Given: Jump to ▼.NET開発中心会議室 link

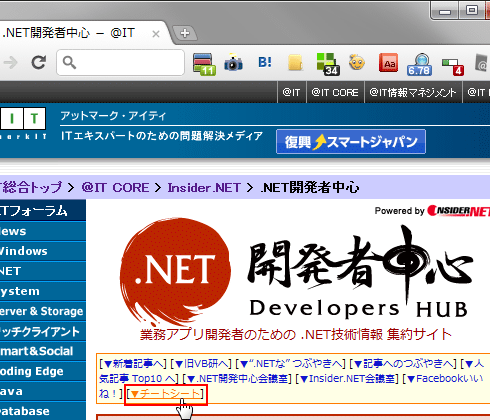Looking at the screenshot, I should pyautogui.click(x=237, y=379).
